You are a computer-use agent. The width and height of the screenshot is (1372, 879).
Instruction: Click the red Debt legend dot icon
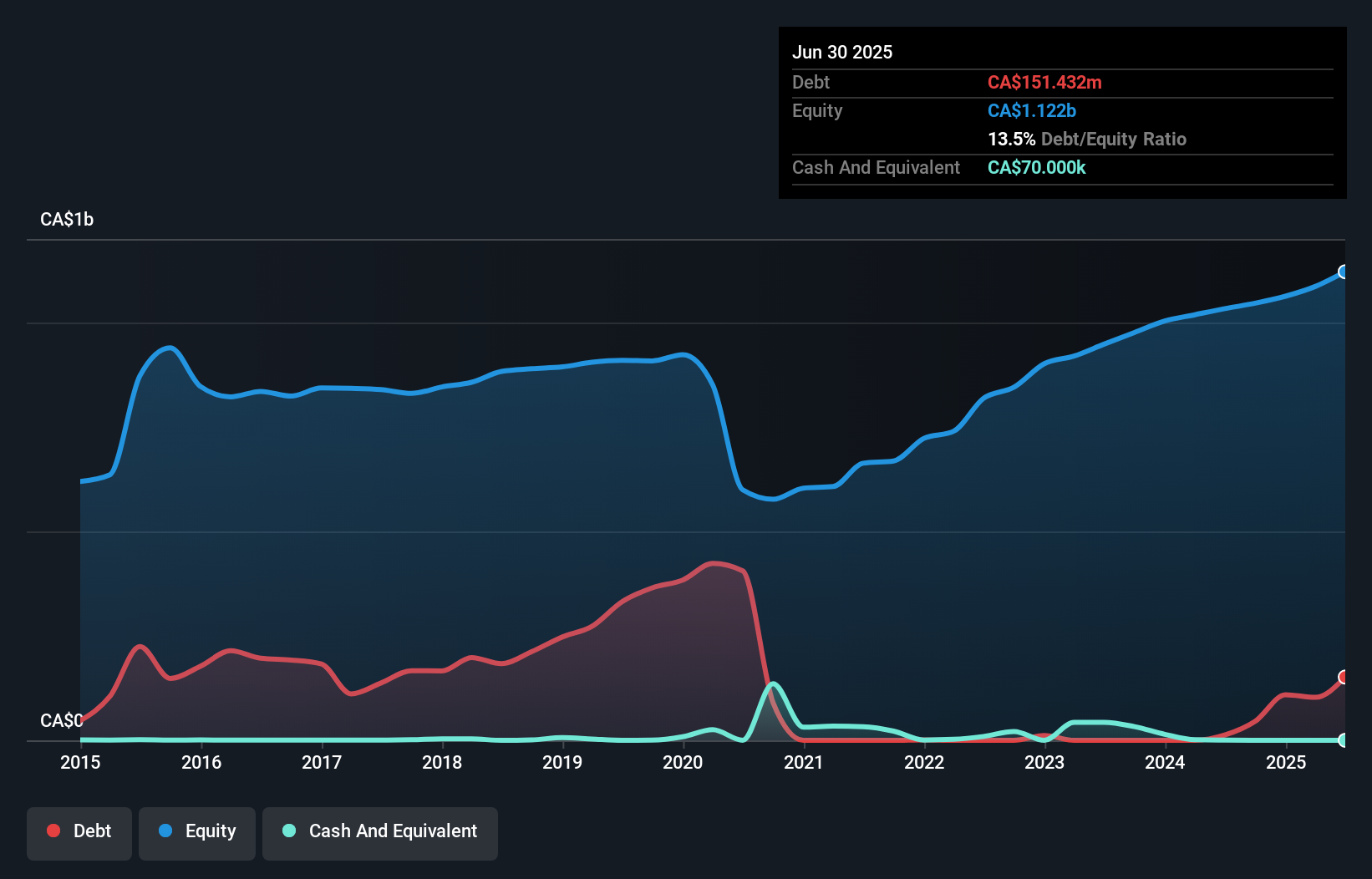coord(52,831)
